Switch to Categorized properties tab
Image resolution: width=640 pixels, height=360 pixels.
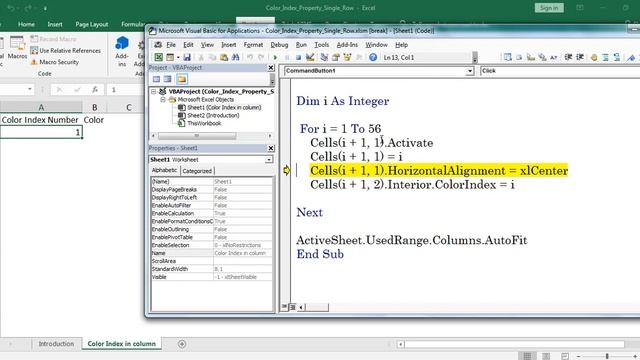pos(197,171)
